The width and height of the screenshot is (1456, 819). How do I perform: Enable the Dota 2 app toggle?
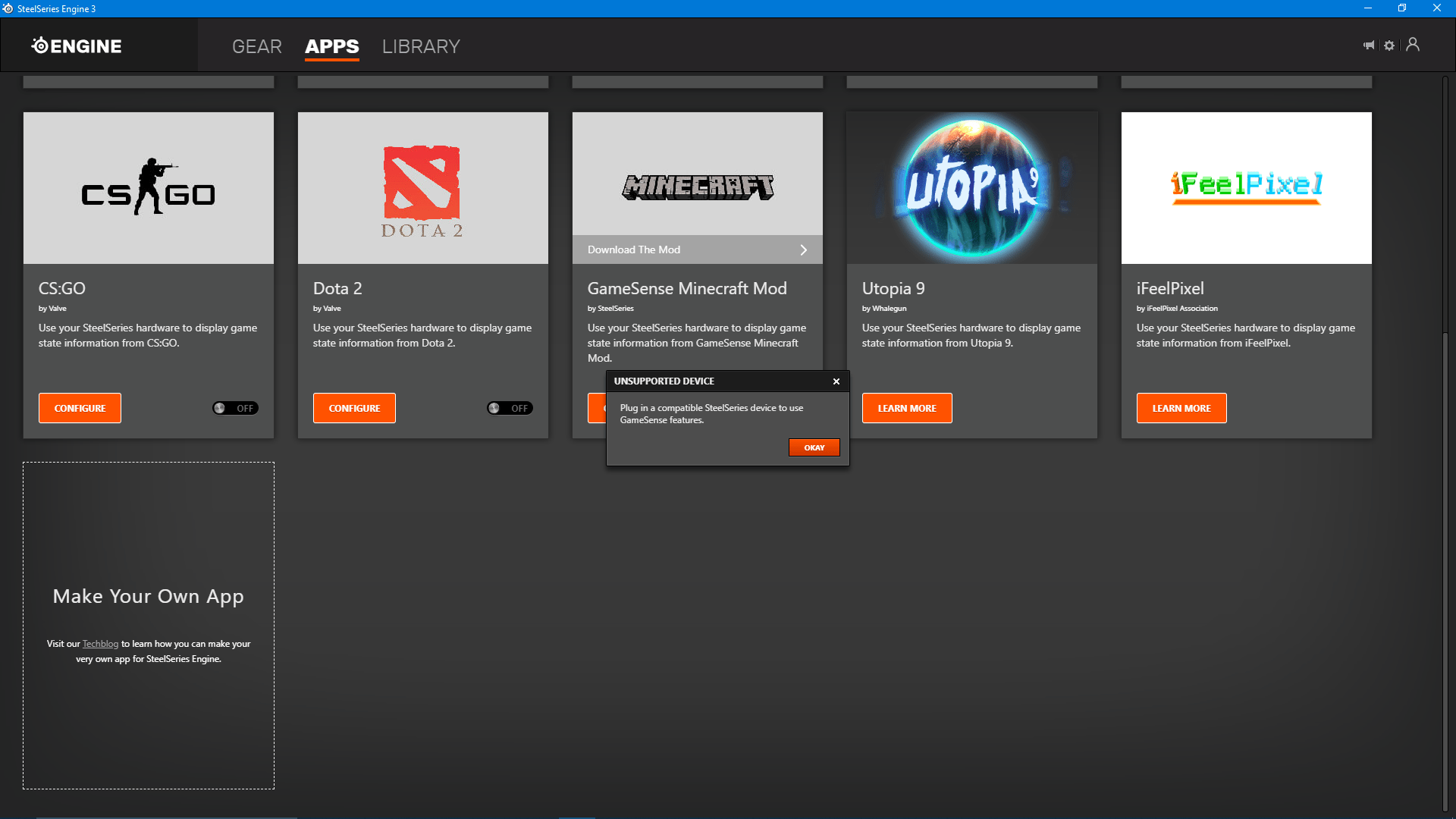(510, 408)
